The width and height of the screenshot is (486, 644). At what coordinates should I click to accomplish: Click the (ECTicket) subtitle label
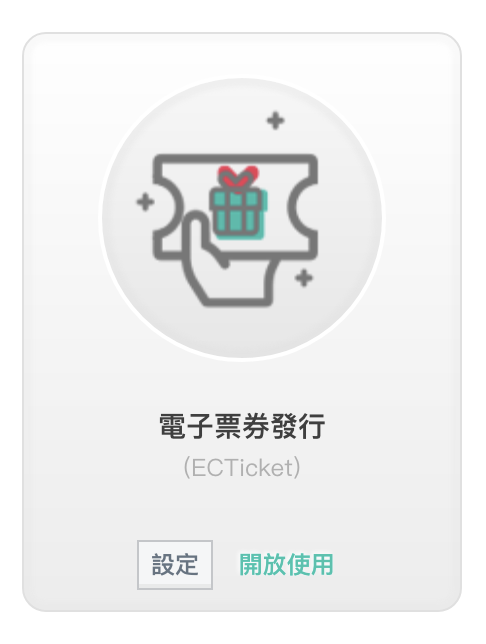(242, 467)
